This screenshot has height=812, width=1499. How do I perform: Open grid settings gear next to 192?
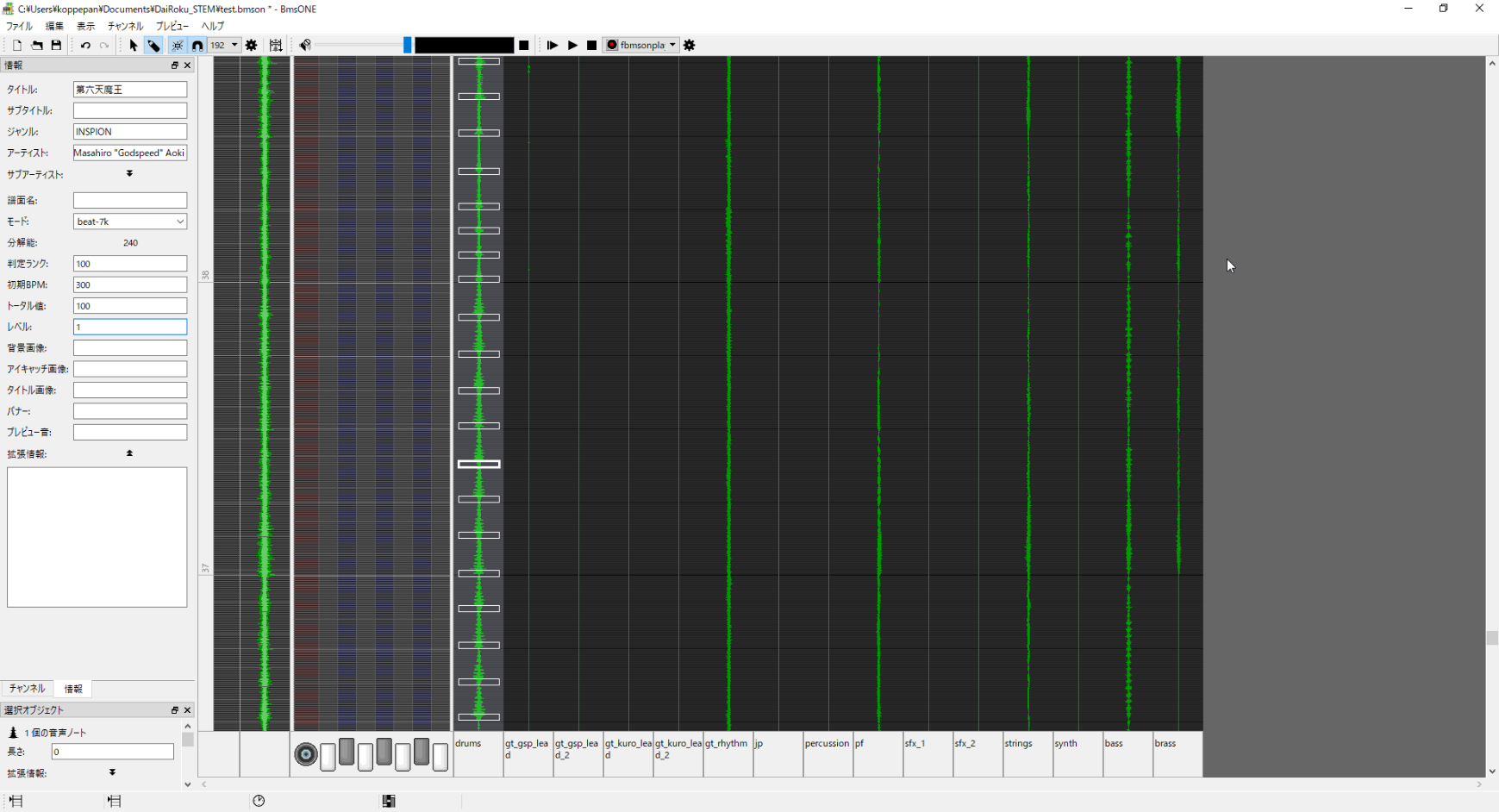click(252, 45)
